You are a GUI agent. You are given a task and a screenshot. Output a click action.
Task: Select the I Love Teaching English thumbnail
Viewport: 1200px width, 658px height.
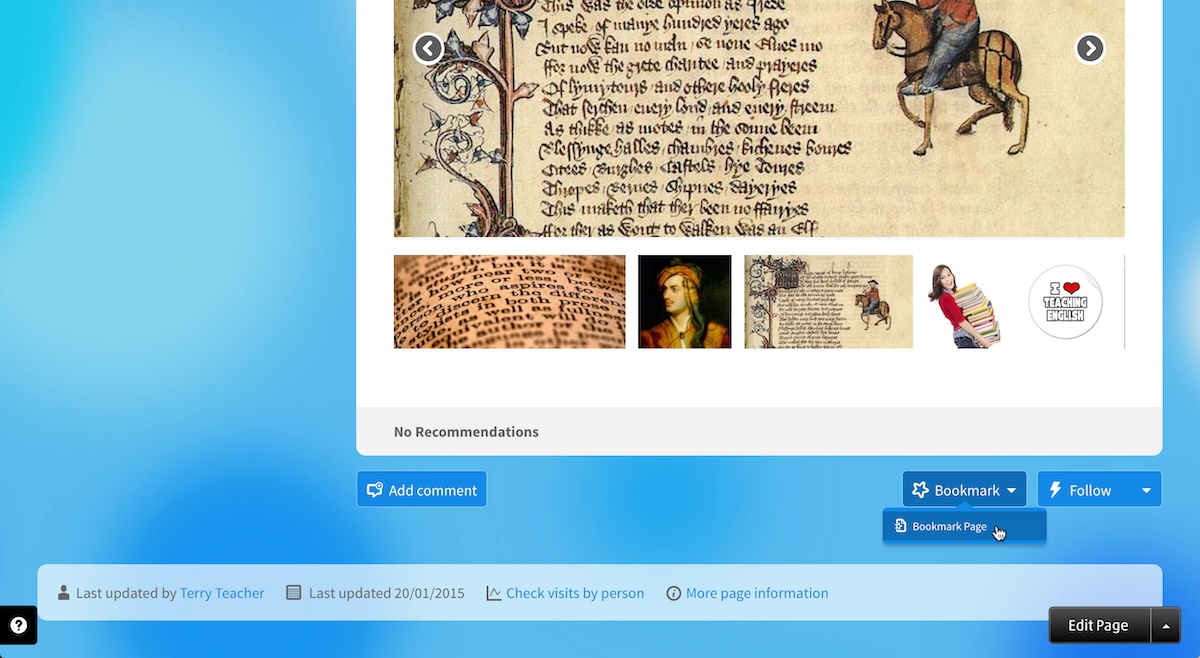(x=1065, y=301)
